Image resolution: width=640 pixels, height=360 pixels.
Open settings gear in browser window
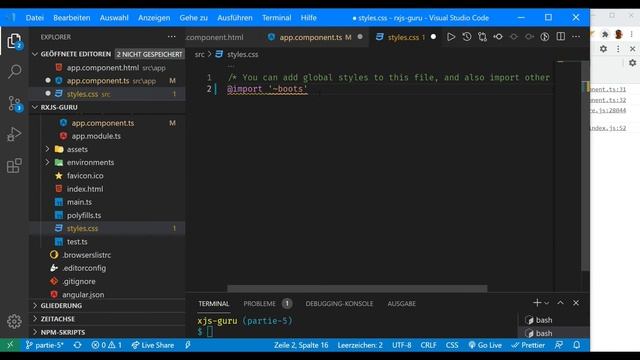[603, 49]
